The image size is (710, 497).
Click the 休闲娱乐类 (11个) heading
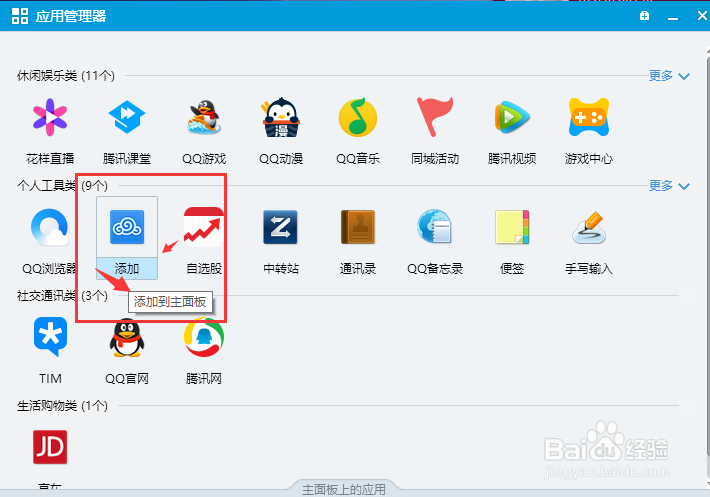pos(66,76)
